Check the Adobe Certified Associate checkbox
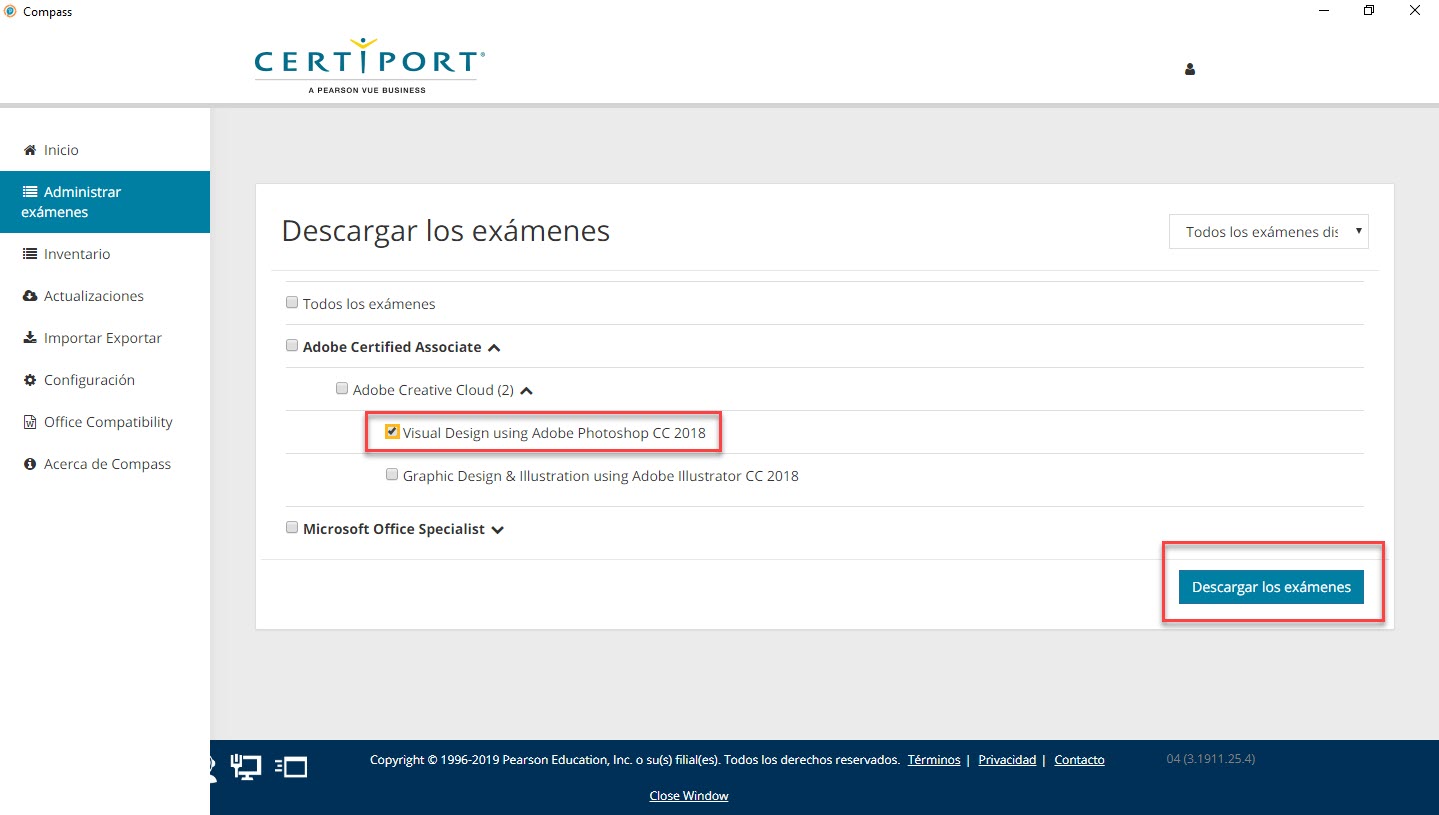The width and height of the screenshot is (1439, 815). pos(292,345)
